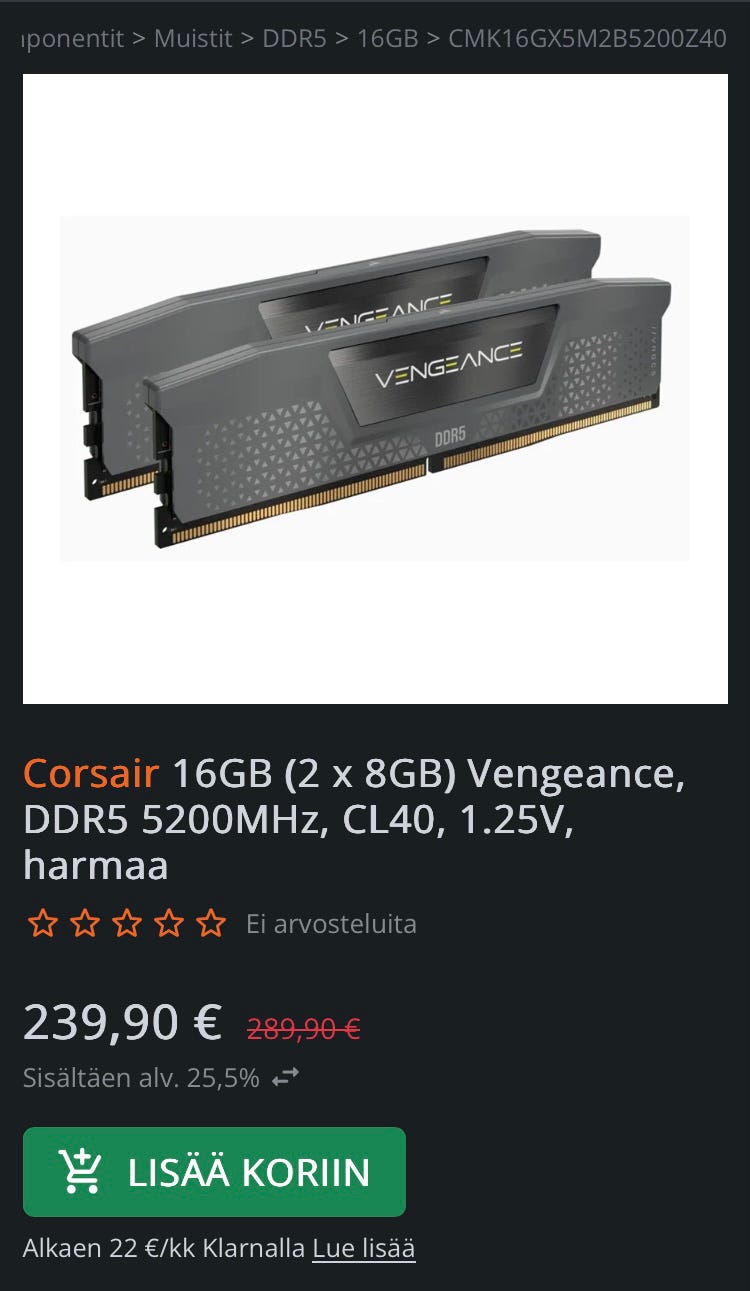Click the shopping cart icon in the green button
The height and width of the screenshot is (1291, 750).
(80, 1171)
